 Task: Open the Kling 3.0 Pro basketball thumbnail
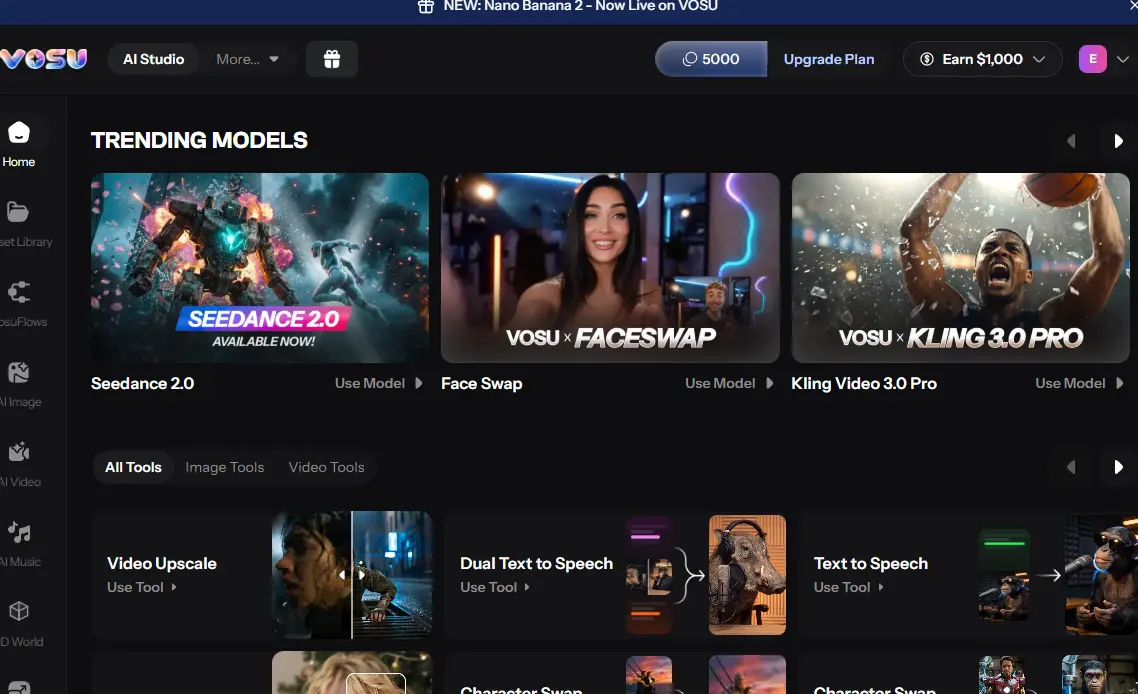[960, 268]
